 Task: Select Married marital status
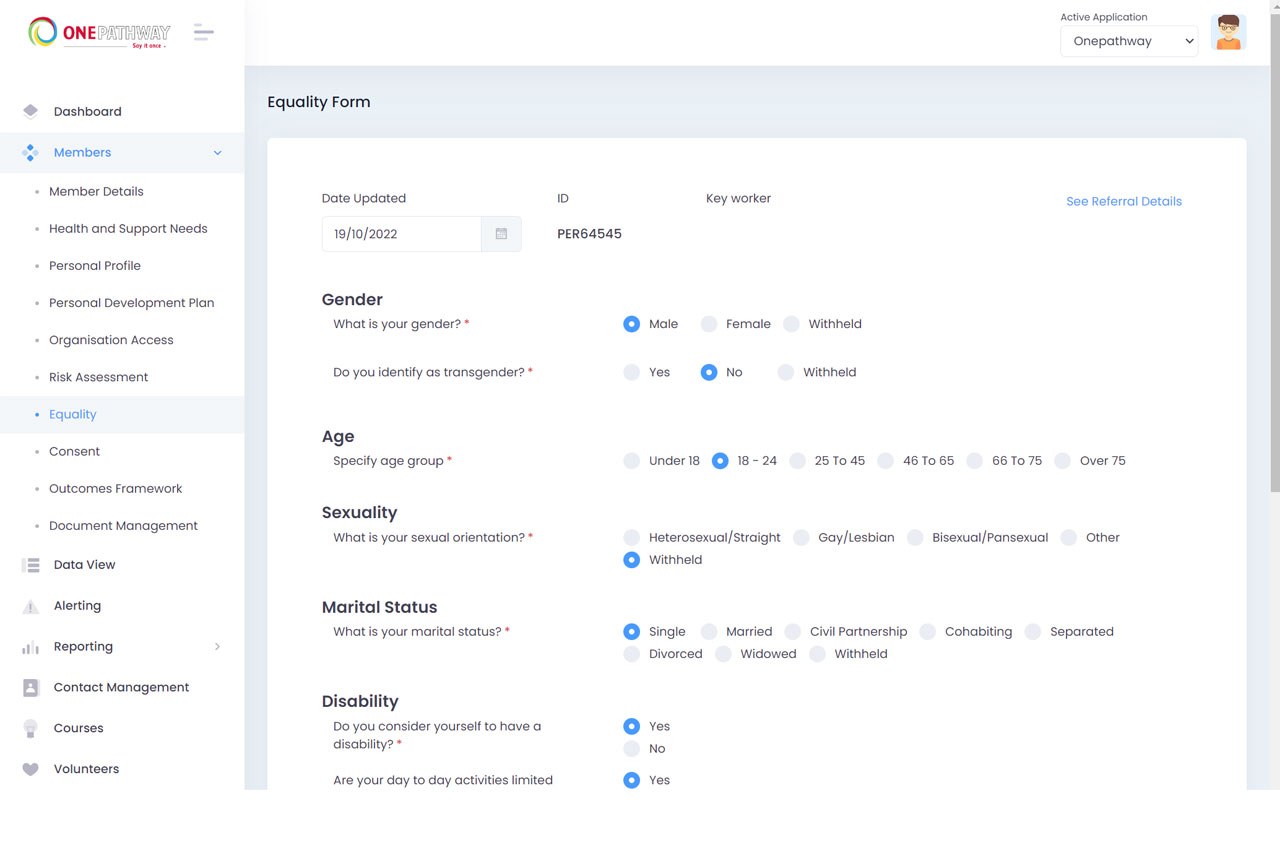click(x=709, y=632)
